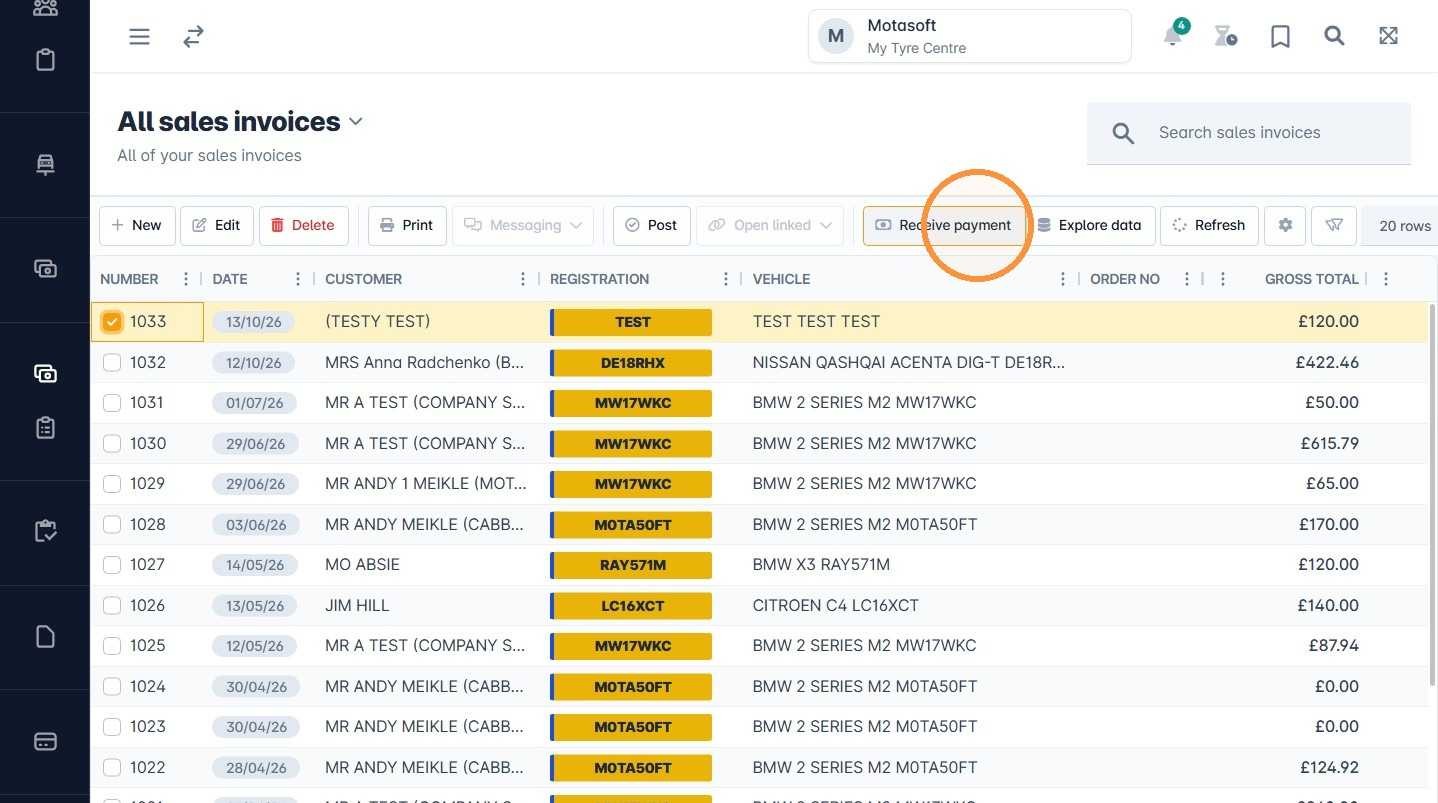Open the clipboard icon in top sidebar
Screen dimensions: 1438x803
[x=45, y=60]
